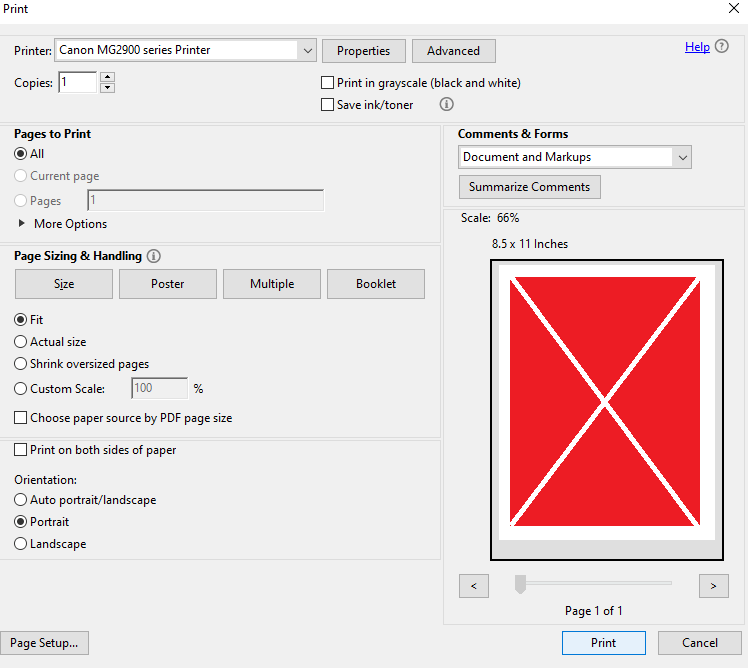Screen dimensions: 748x668
Task: Close the Print dialog window
Action: 734,8
